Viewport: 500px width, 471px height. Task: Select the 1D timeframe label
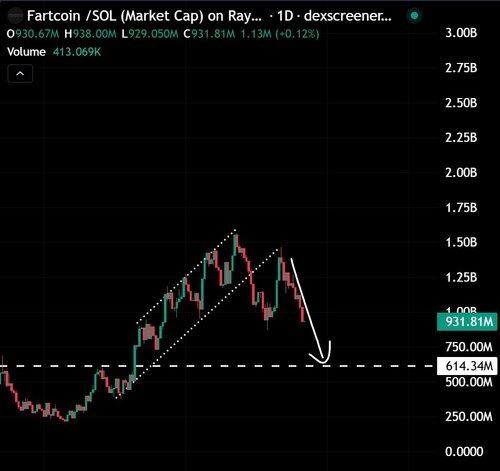(x=285, y=16)
